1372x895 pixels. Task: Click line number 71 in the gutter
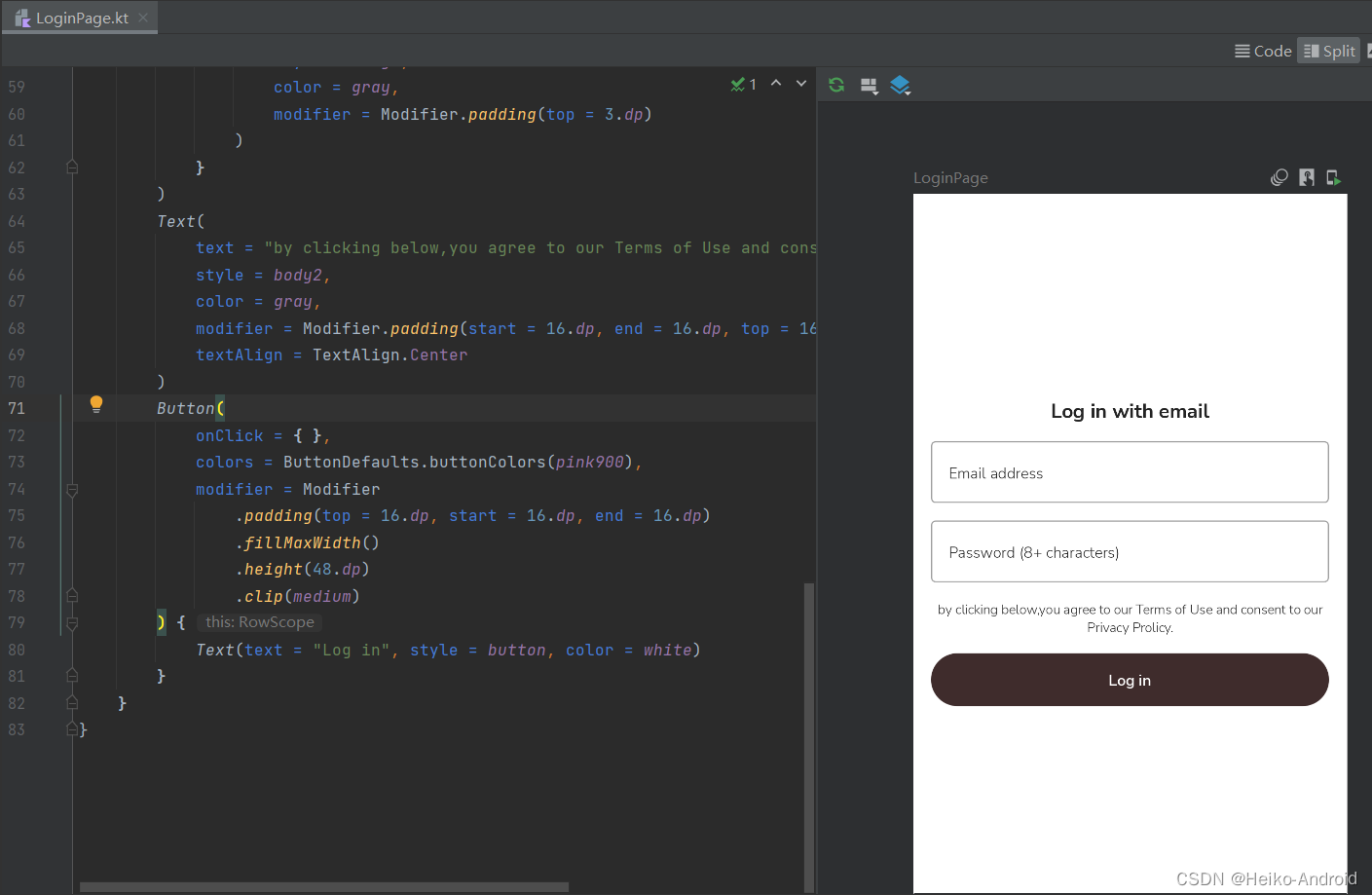click(17, 408)
